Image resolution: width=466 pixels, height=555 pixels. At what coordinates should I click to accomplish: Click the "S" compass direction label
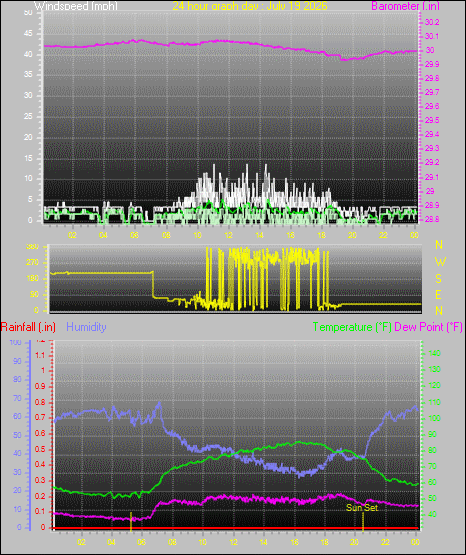pyautogui.click(x=438, y=279)
